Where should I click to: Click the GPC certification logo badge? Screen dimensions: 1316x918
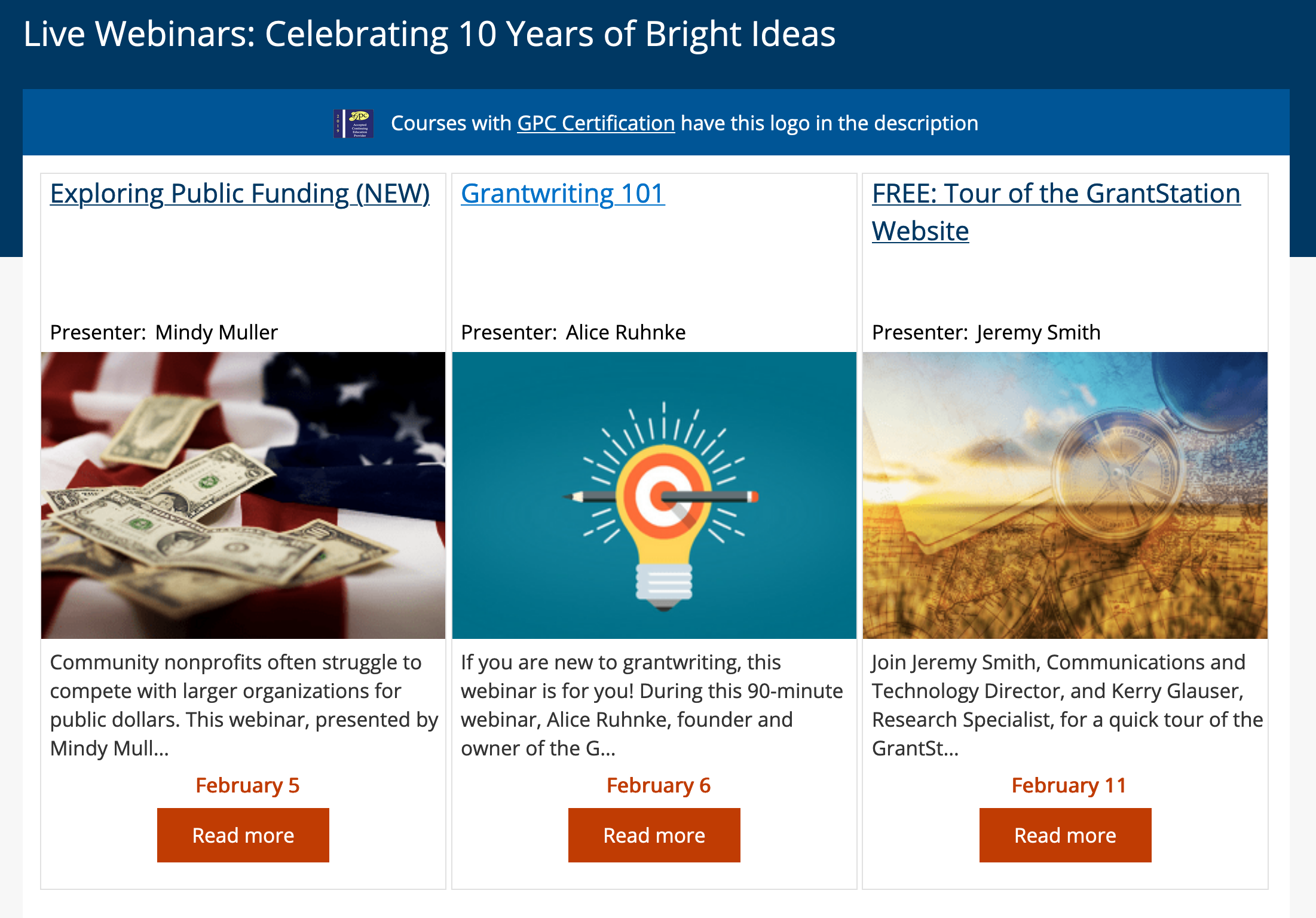354,124
